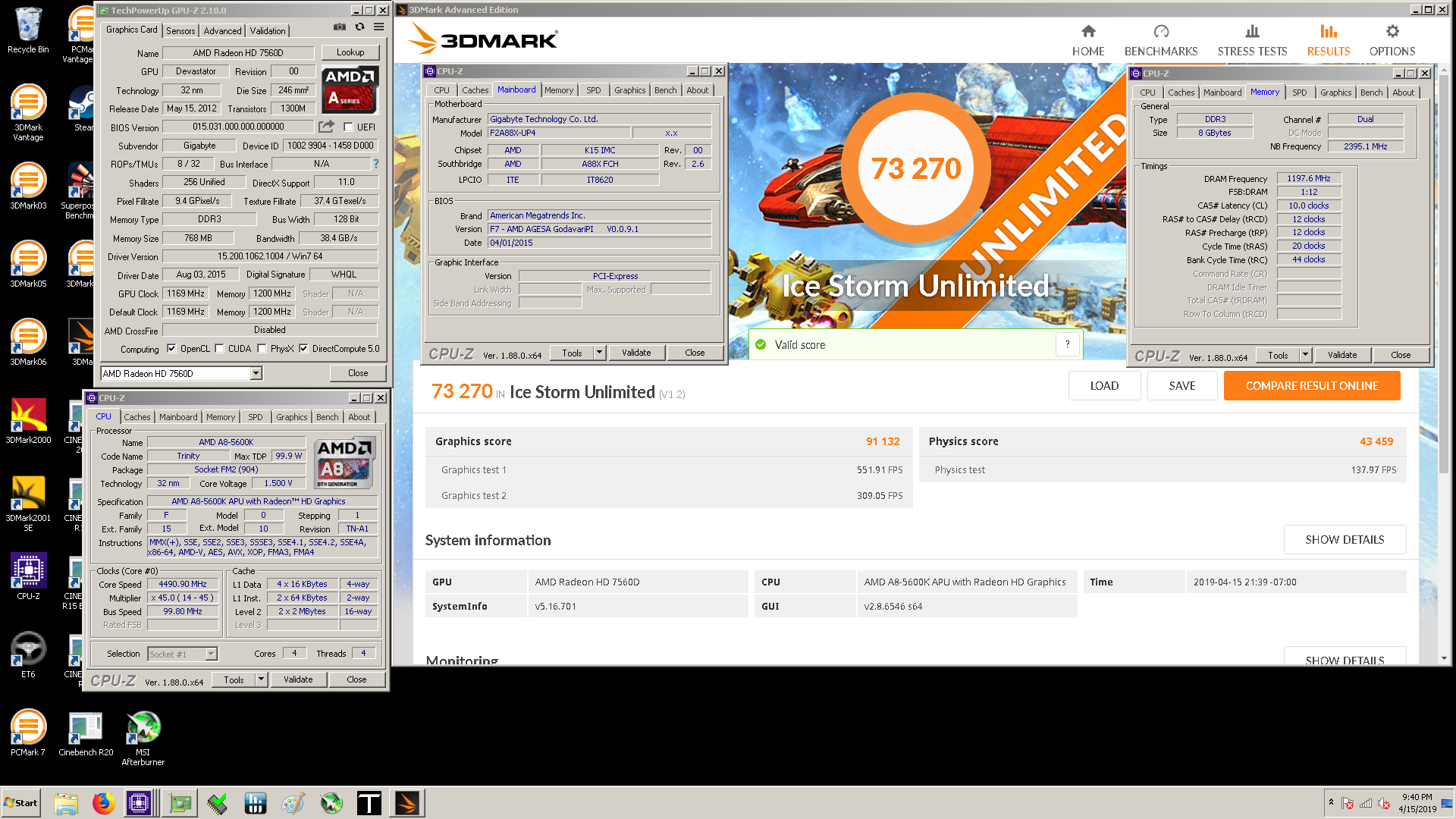This screenshot has height=819, width=1456.
Task: Click the CPU-Z Name field AMD A8-5600K
Action: click(226, 442)
